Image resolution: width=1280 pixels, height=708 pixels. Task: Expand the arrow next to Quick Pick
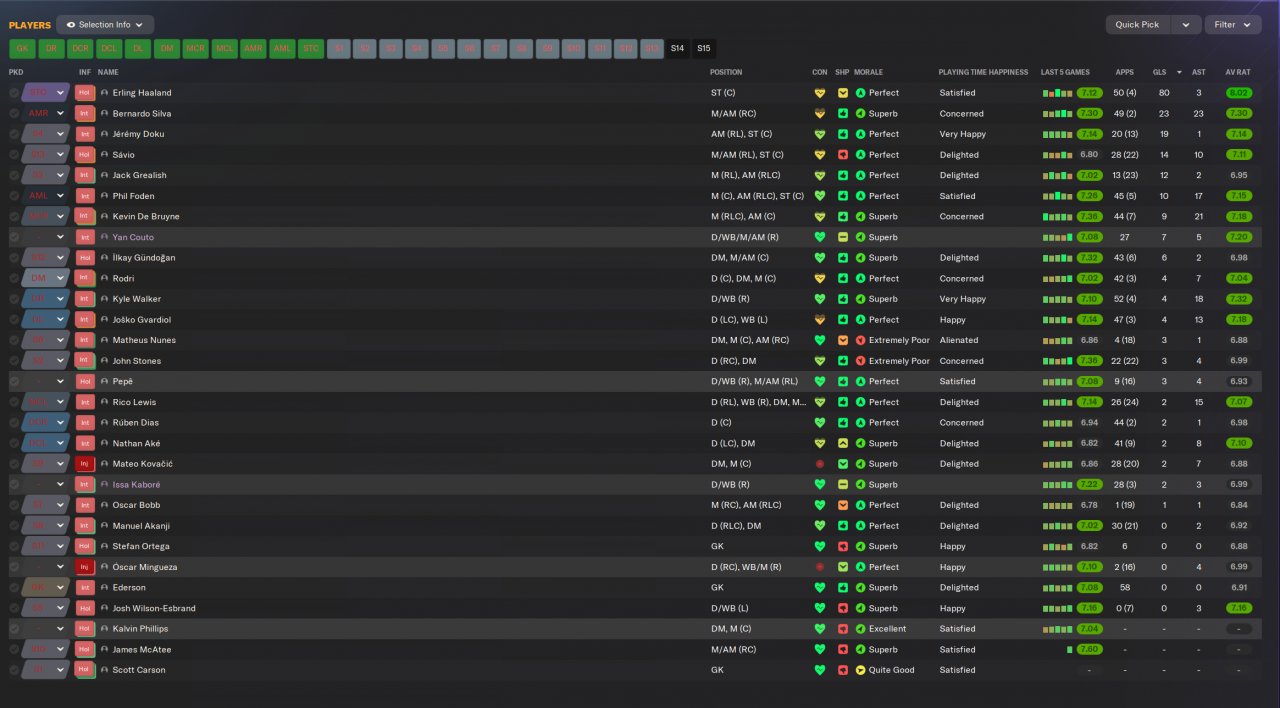1186,25
